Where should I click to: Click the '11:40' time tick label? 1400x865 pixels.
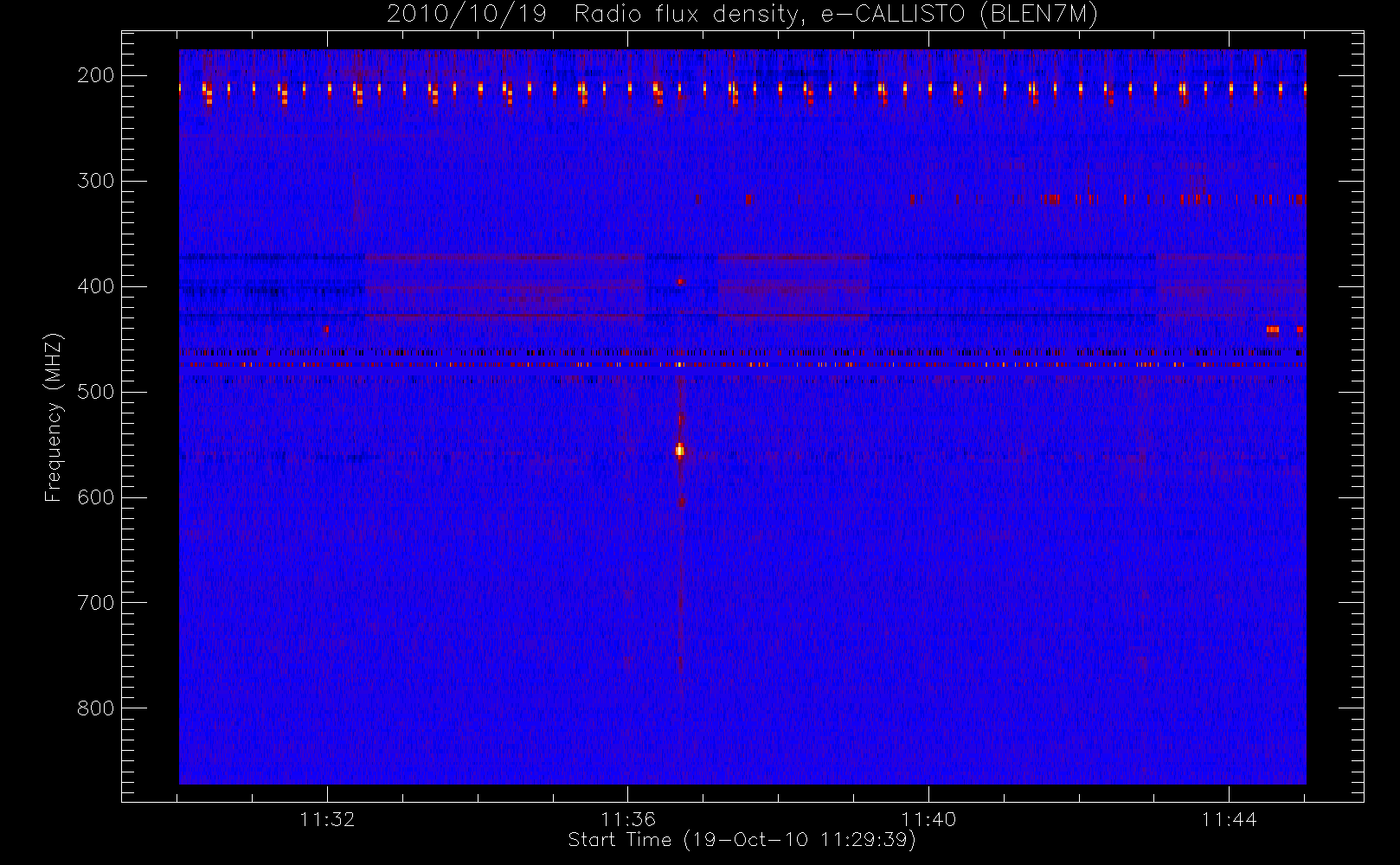pyautogui.click(x=928, y=819)
